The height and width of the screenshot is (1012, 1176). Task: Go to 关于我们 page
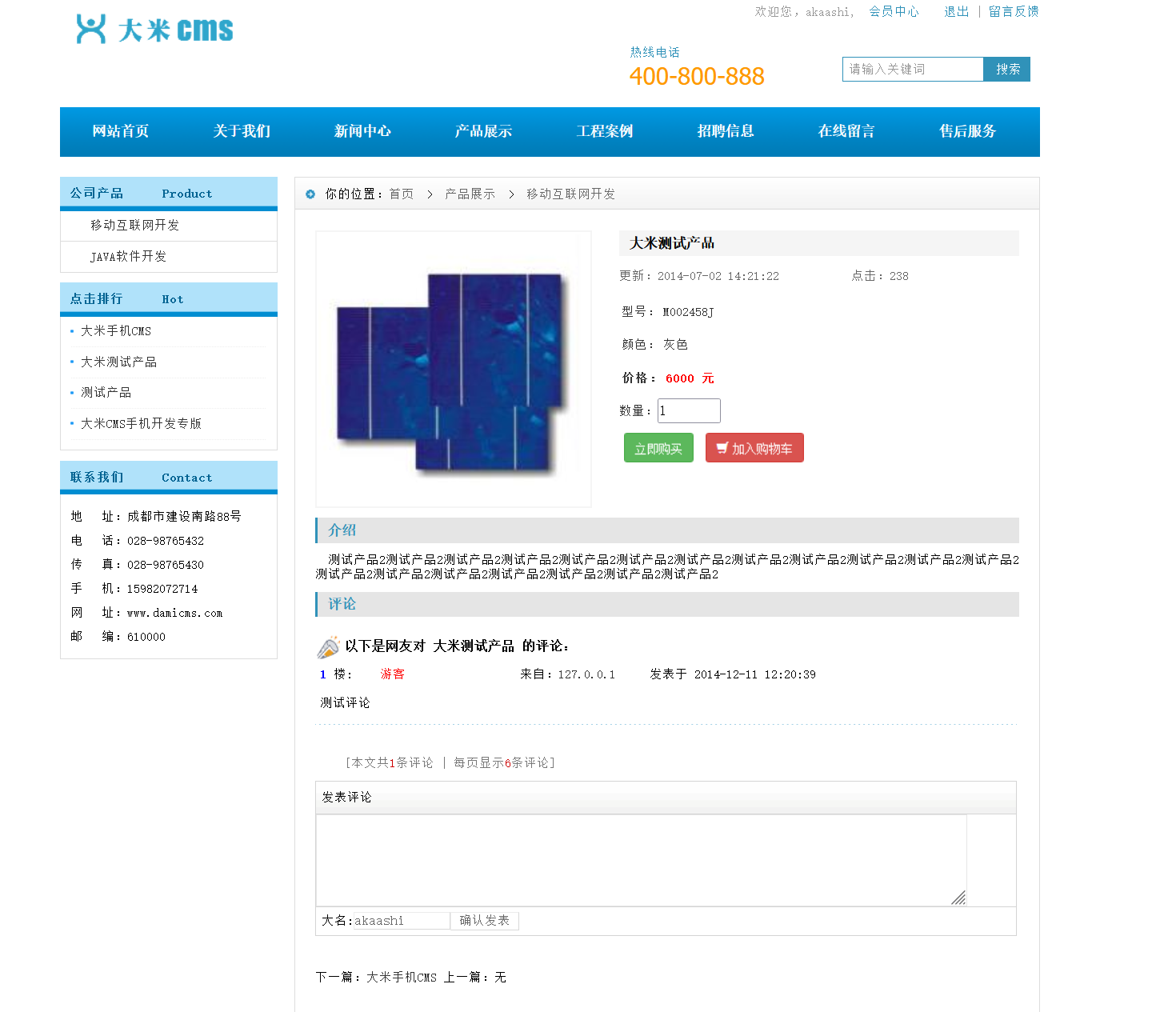coord(242,131)
